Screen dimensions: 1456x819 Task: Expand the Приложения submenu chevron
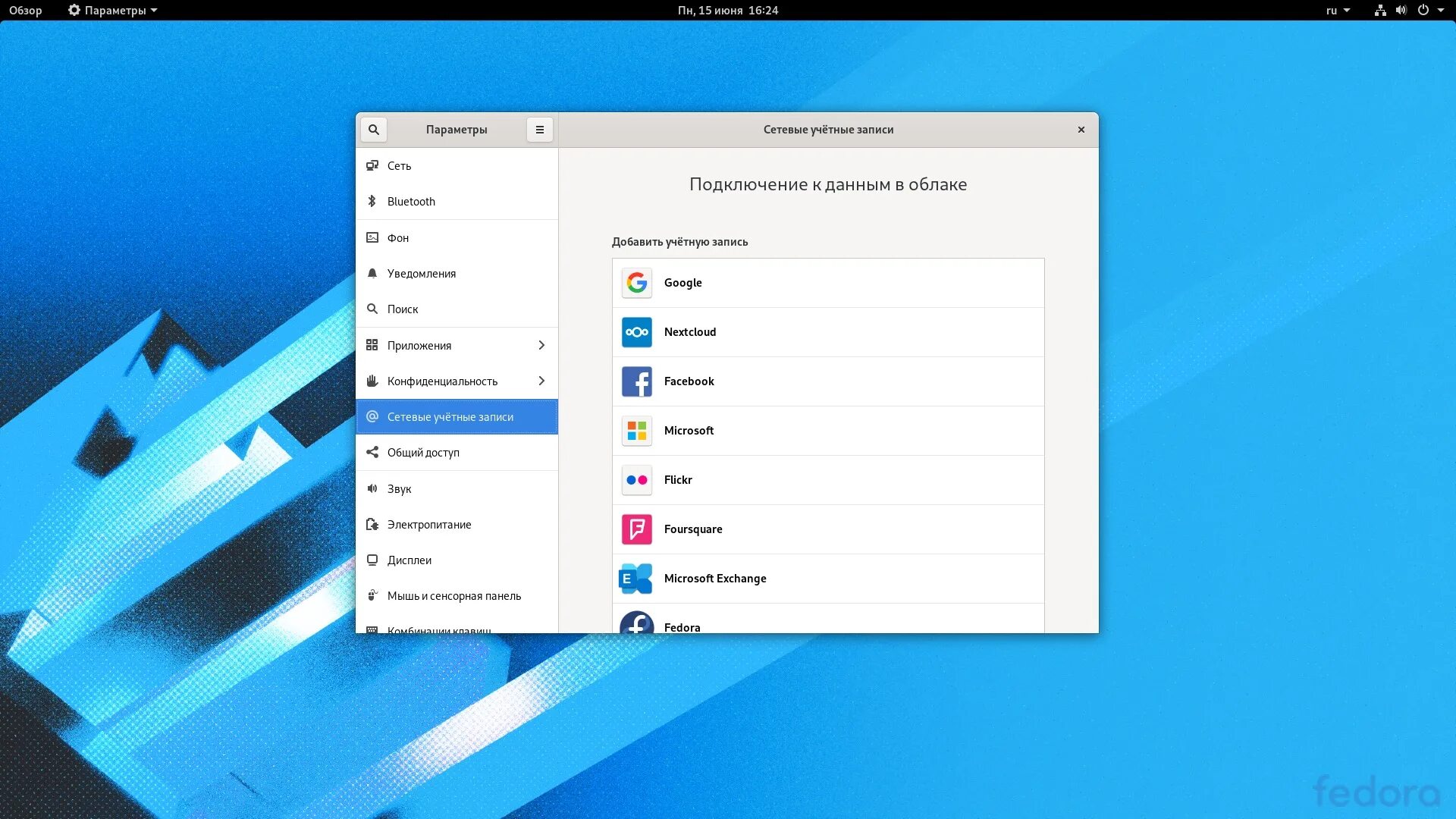pos(541,346)
